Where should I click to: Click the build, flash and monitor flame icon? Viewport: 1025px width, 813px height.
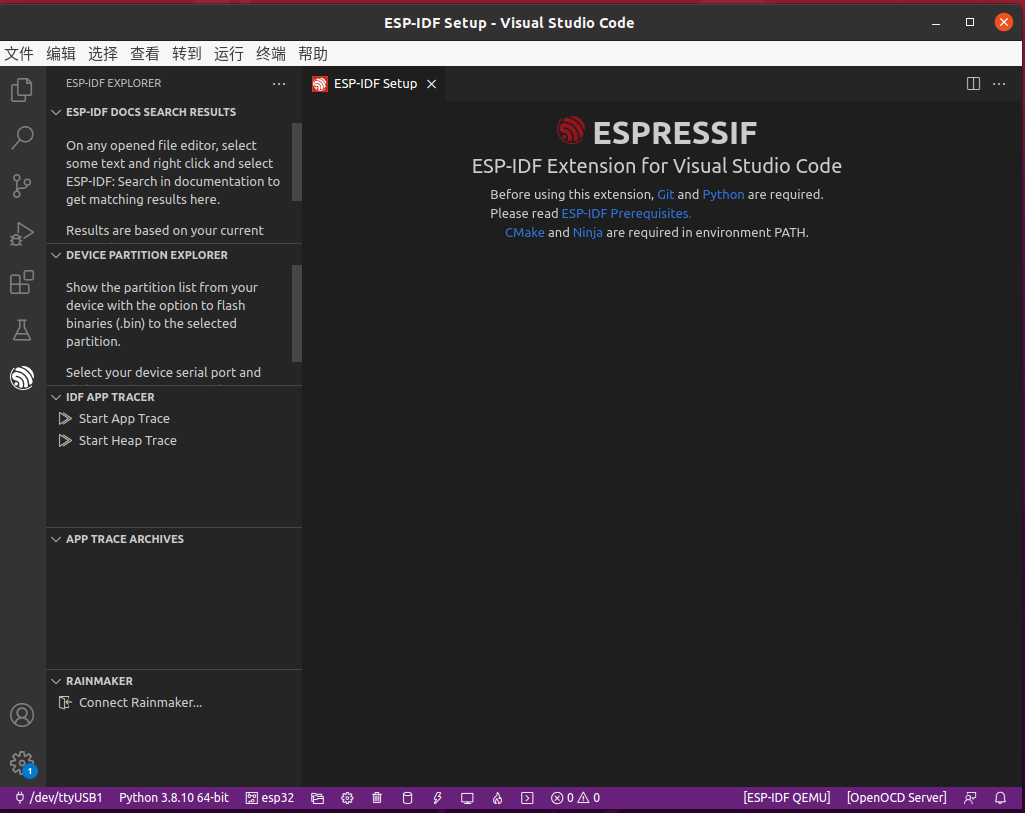point(497,797)
